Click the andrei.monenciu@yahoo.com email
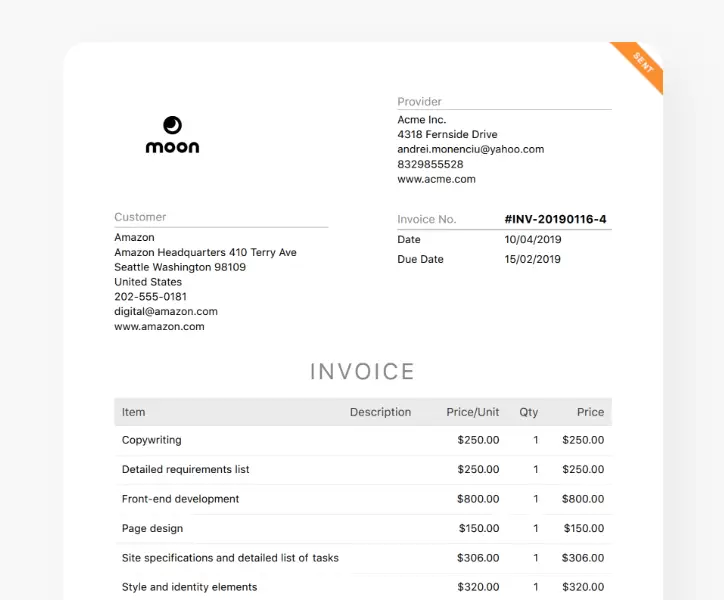 point(471,149)
